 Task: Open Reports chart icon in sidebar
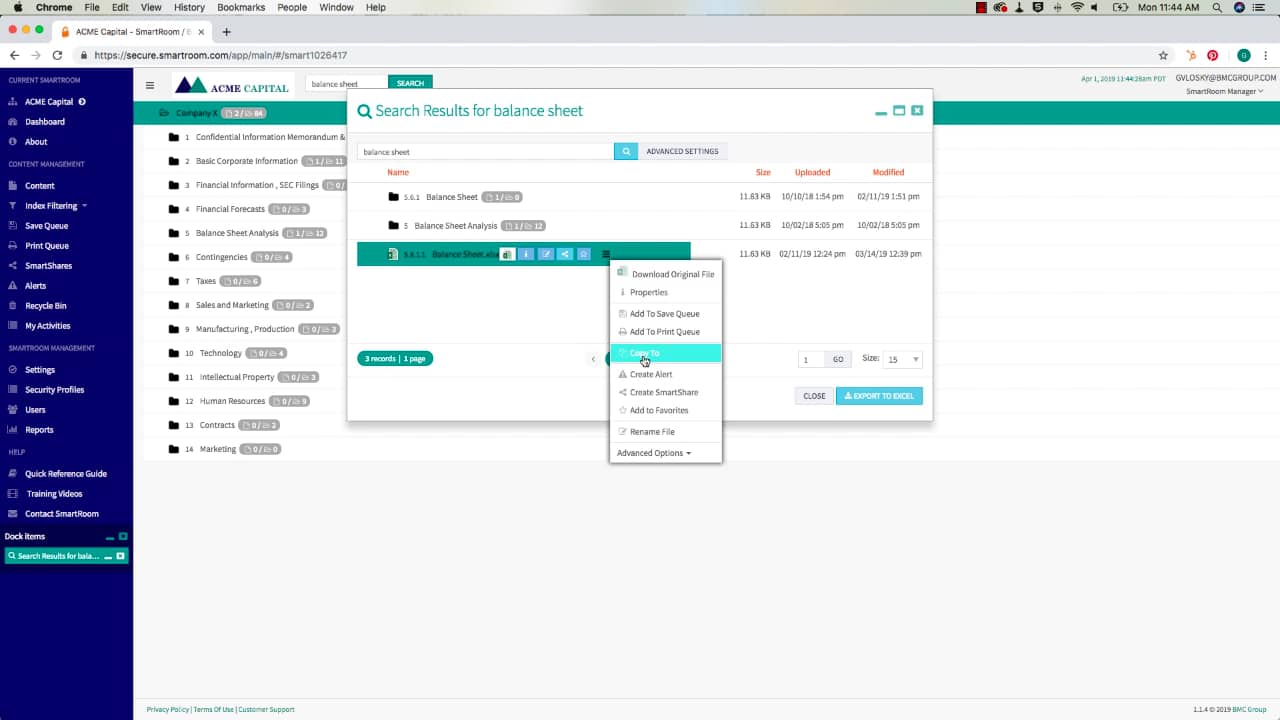pos(13,430)
